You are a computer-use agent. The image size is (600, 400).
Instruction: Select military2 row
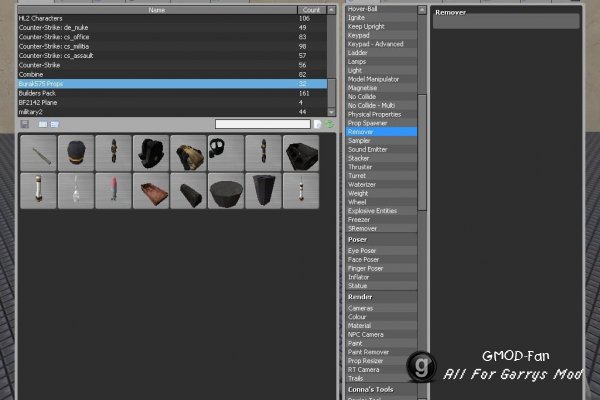pyautogui.click(x=172, y=112)
